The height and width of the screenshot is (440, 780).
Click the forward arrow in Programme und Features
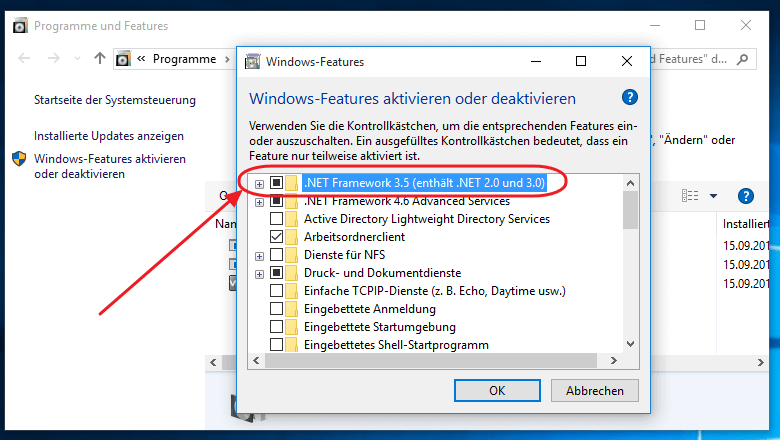[53, 59]
